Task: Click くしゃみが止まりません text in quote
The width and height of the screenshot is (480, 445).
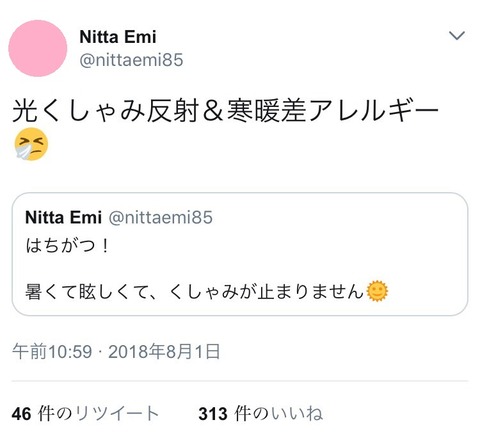Action: pos(266,292)
